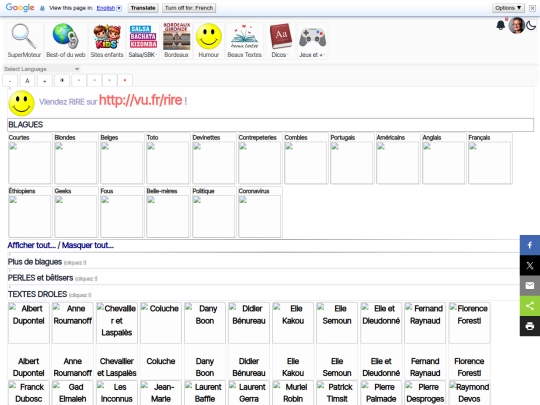
Task: Share page on X via sidebar
Action: pyautogui.click(x=530, y=266)
